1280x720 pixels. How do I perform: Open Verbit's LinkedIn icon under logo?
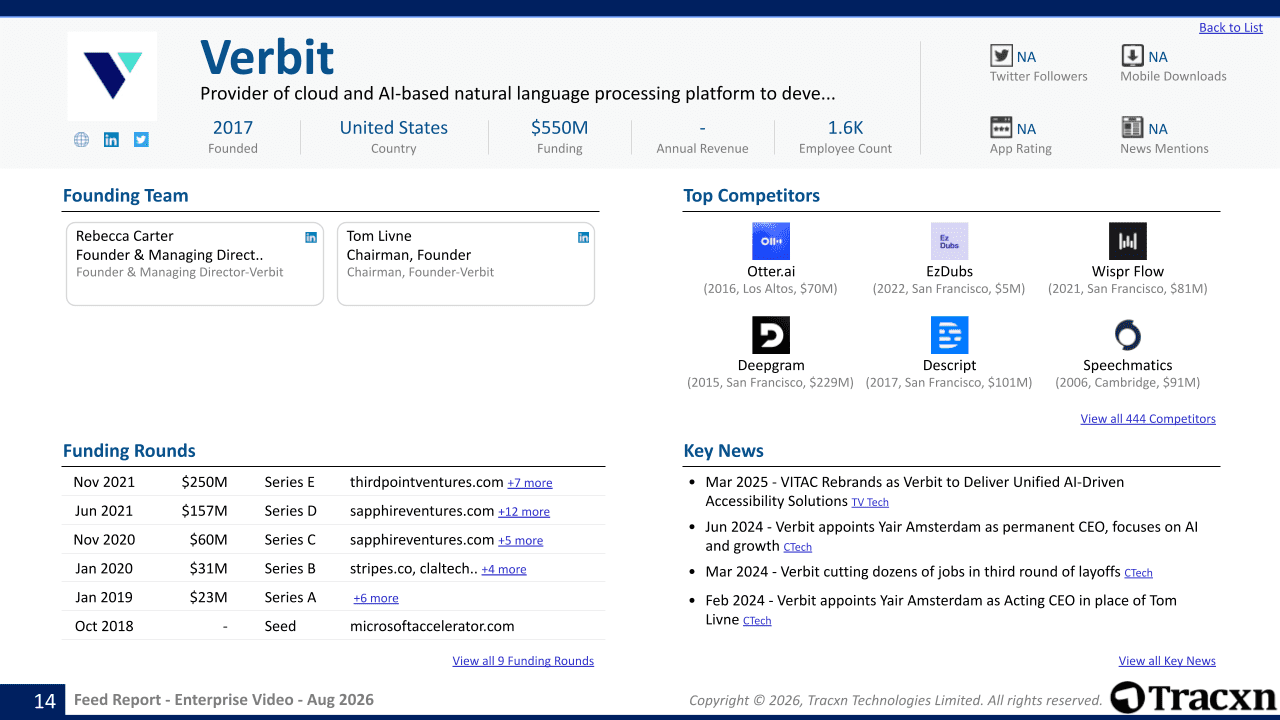tap(111, 140)
